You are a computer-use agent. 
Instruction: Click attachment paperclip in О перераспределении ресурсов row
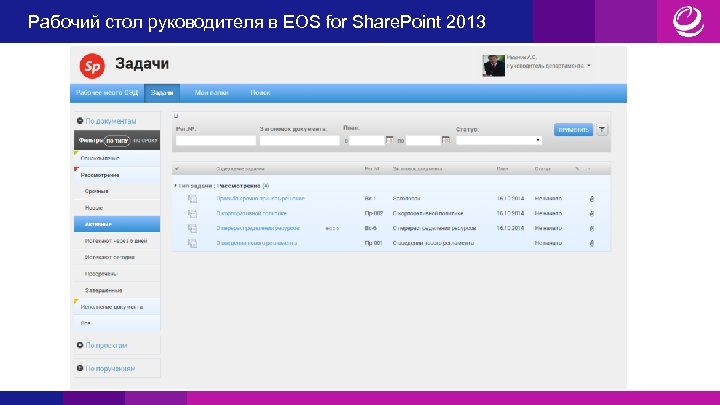click(x=591, y=228)
